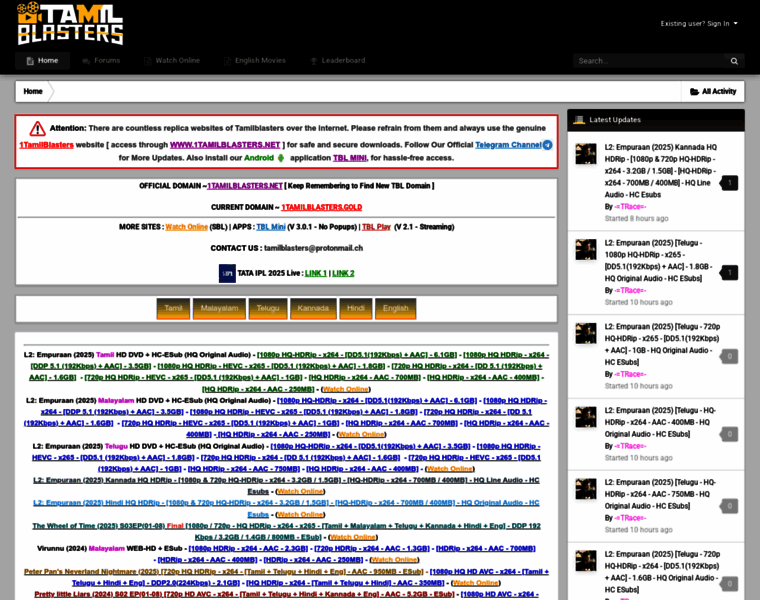Open Peter Pan's Neverland Nightmare 720p link
The width and height of the screenshot is (760, 600).
pyautogui.click(x=224, y=572)
